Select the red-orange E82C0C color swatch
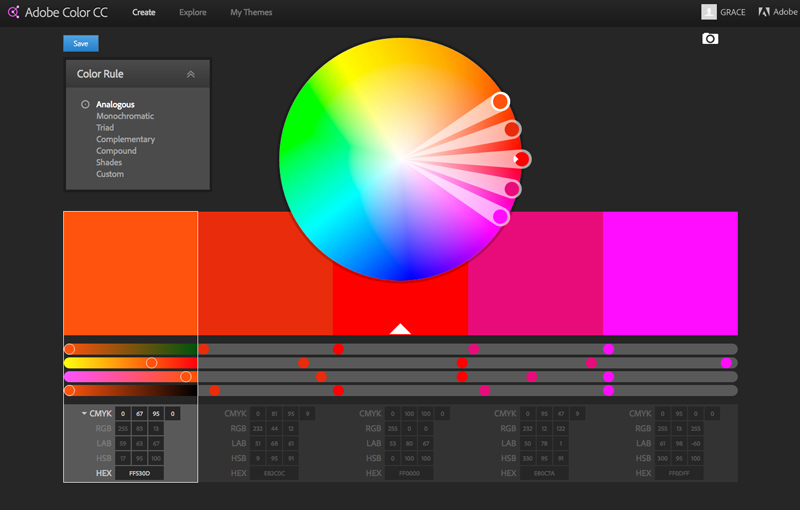The image size is (800, 510). pos(266,273)
